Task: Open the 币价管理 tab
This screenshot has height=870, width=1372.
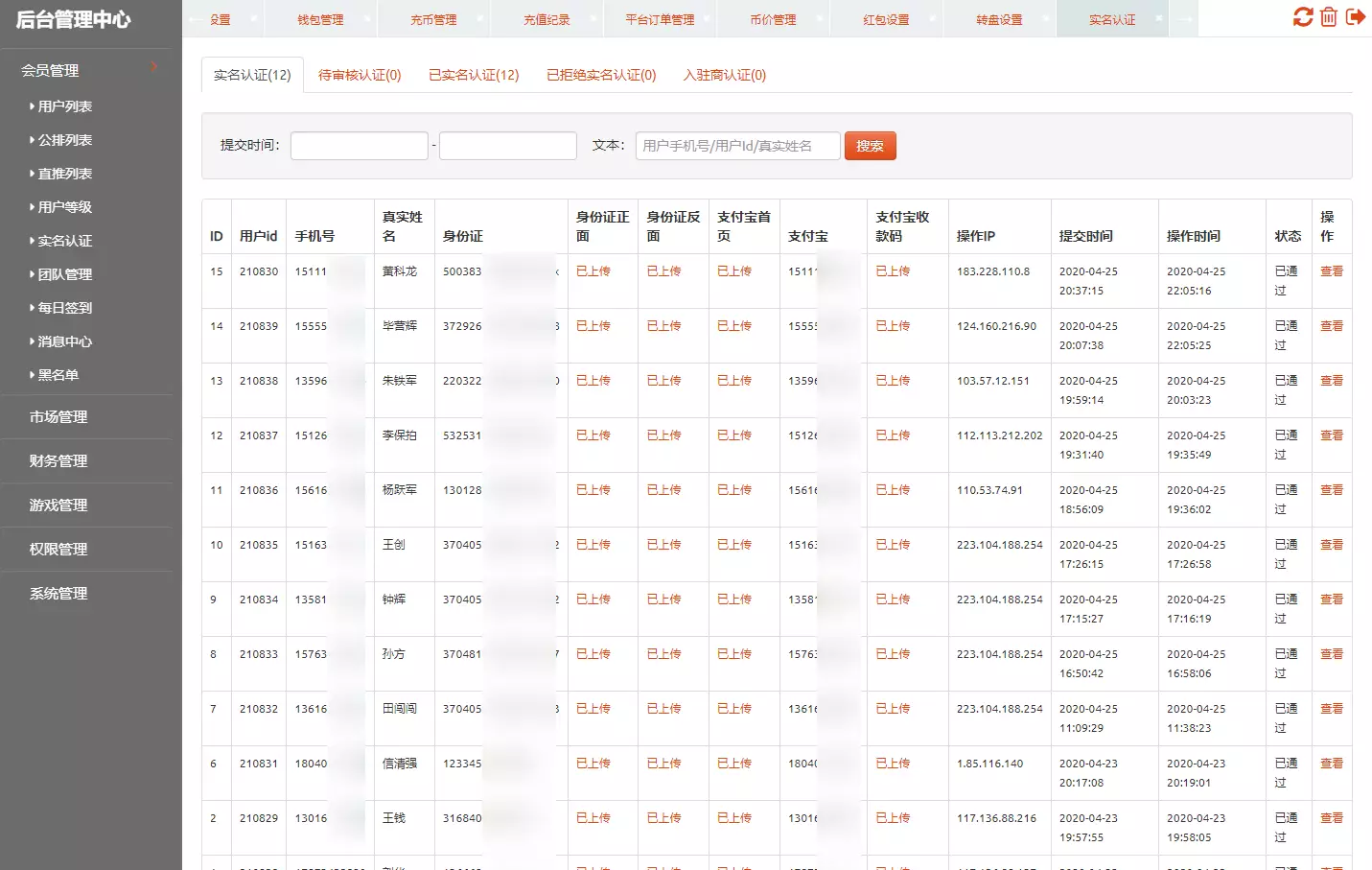Action: pos(773,20)
